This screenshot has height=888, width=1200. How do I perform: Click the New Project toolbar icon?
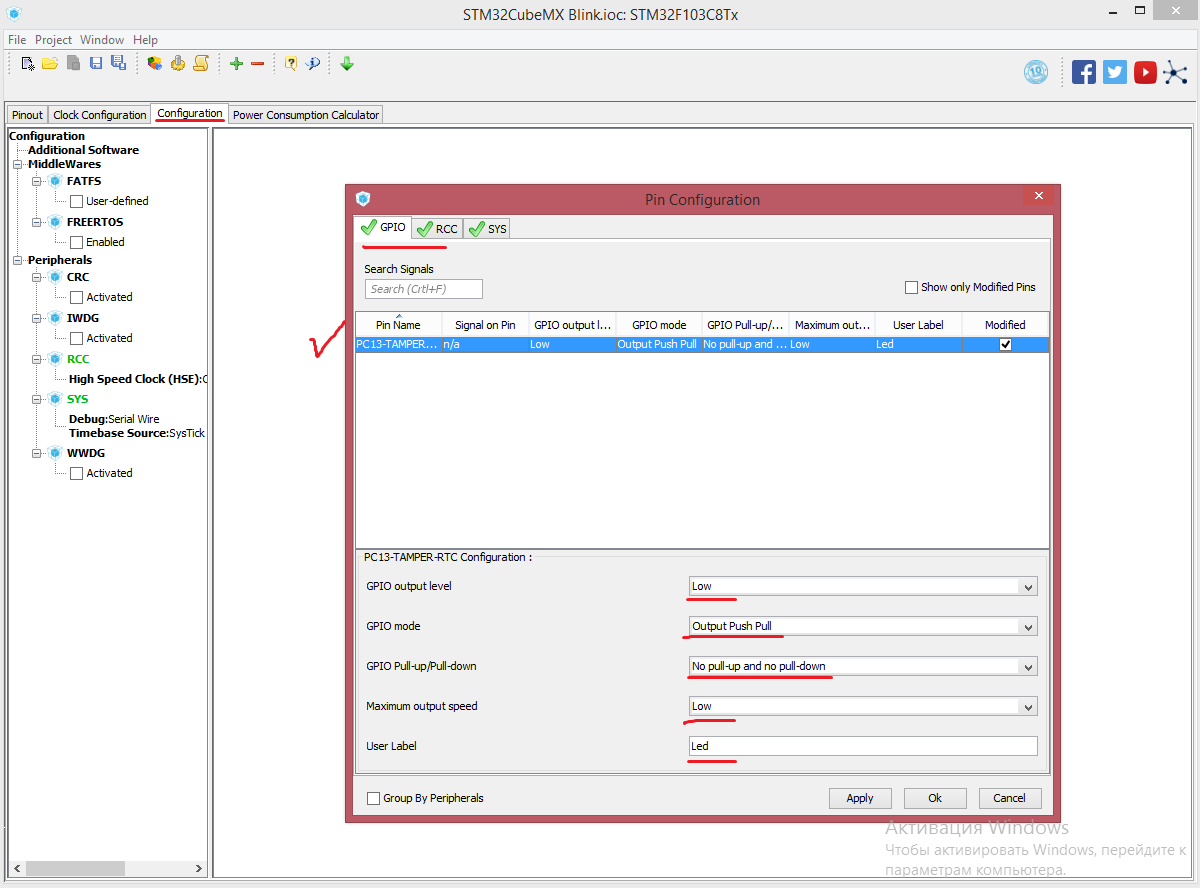pos(28,64)
